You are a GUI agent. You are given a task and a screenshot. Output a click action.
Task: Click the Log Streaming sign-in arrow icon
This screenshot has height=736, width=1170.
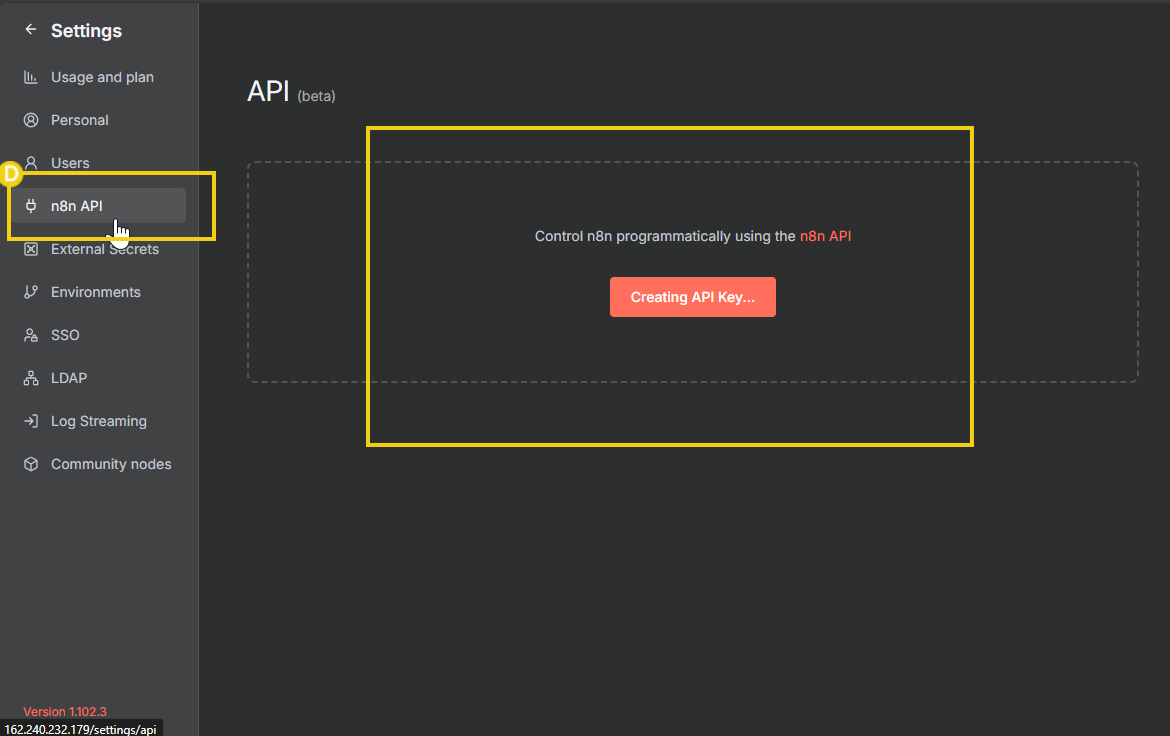31,421
